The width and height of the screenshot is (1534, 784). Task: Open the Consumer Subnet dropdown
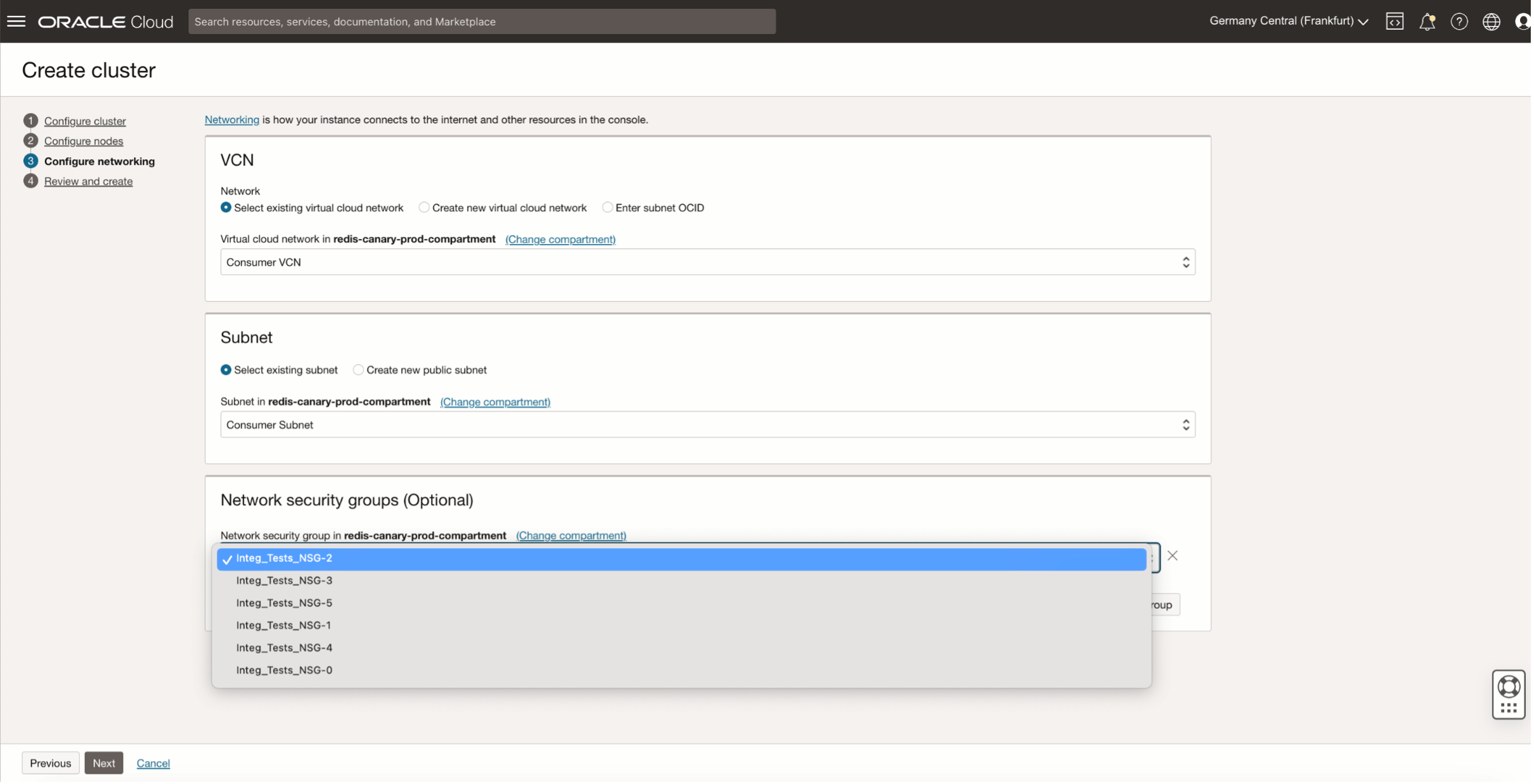click(x=707, y=425)
